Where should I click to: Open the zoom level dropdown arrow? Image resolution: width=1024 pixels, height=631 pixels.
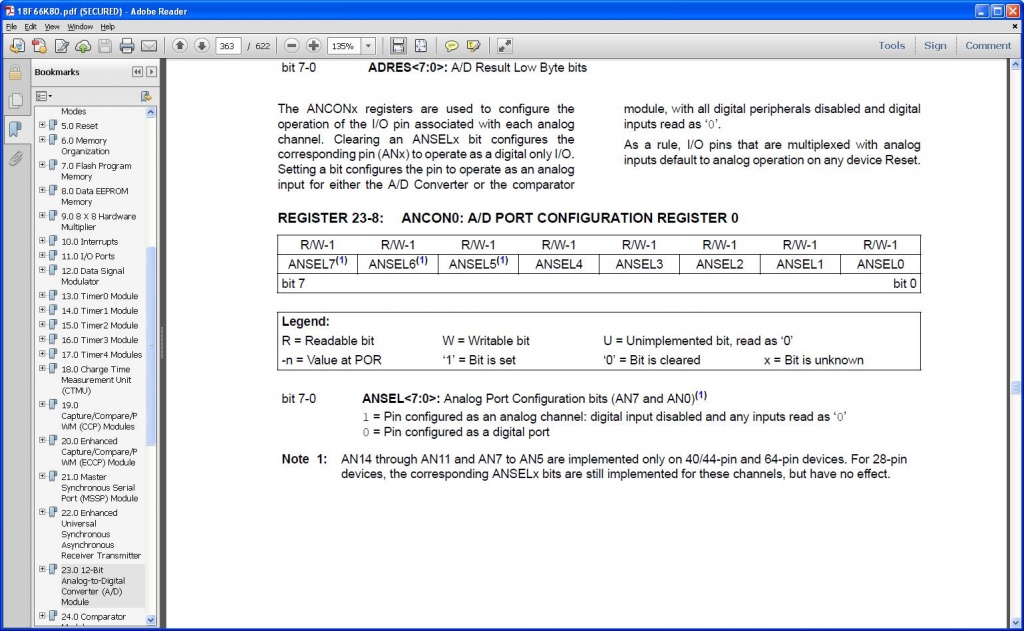point(368,46)
